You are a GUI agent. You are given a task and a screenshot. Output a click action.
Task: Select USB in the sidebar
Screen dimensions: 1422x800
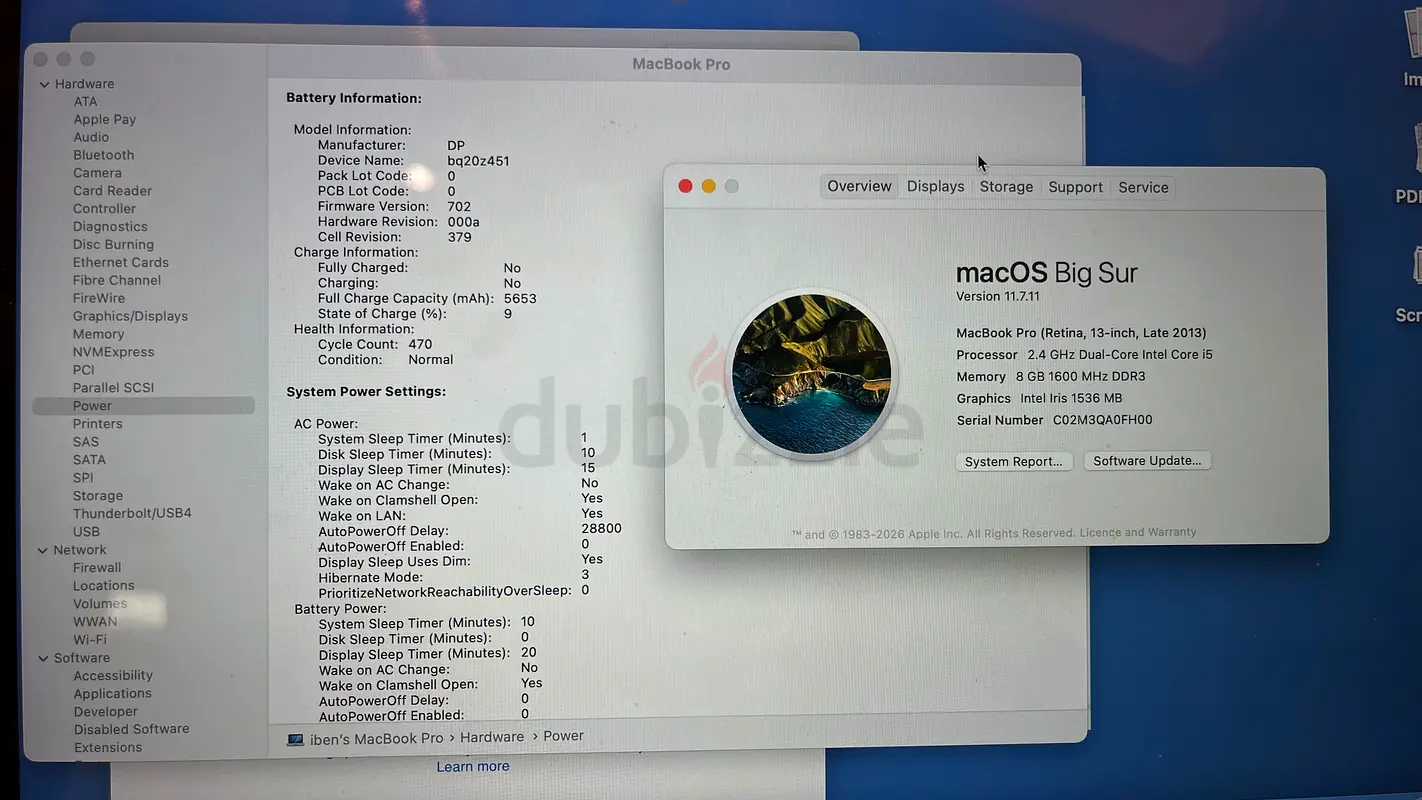(x=86, y=532)
